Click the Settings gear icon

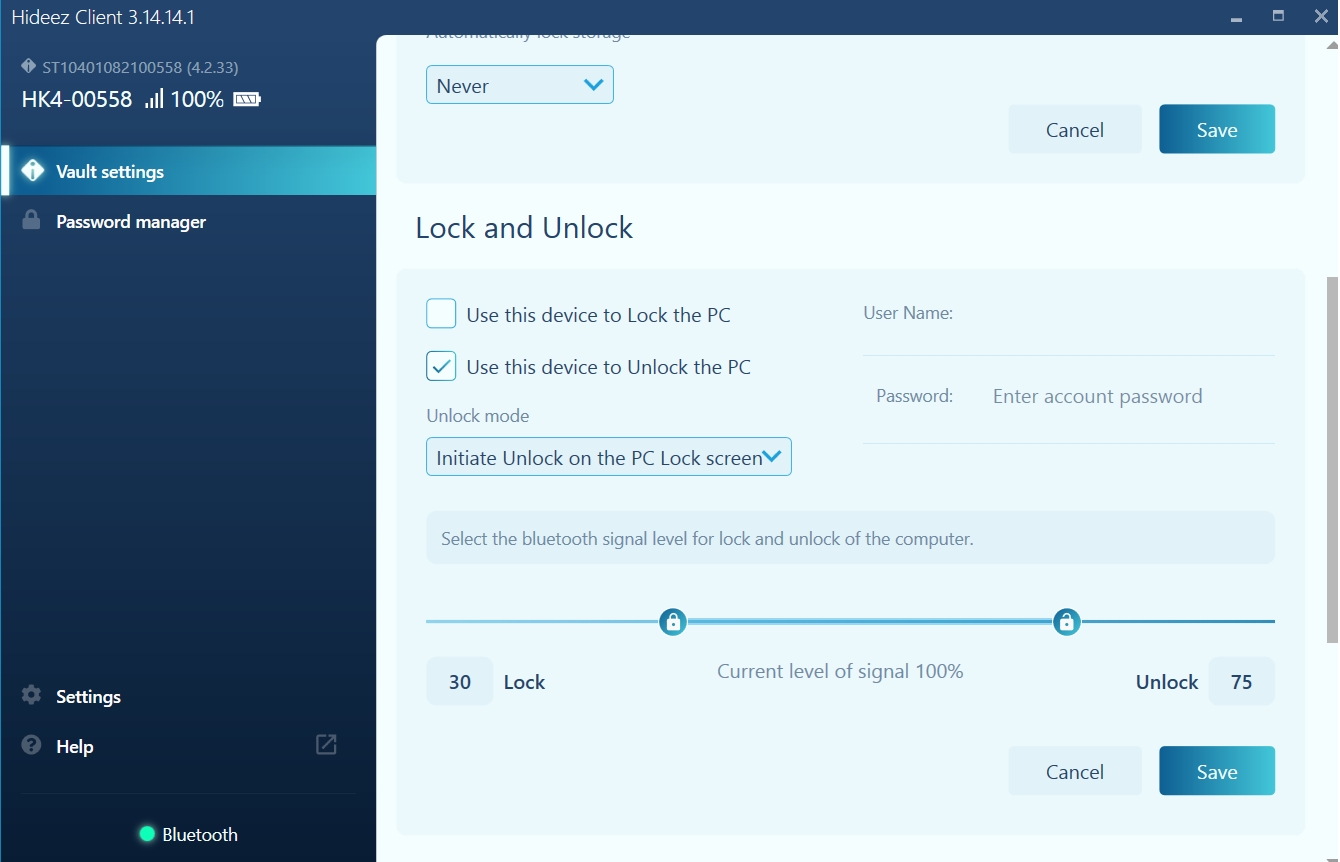(x=32, y=695)
